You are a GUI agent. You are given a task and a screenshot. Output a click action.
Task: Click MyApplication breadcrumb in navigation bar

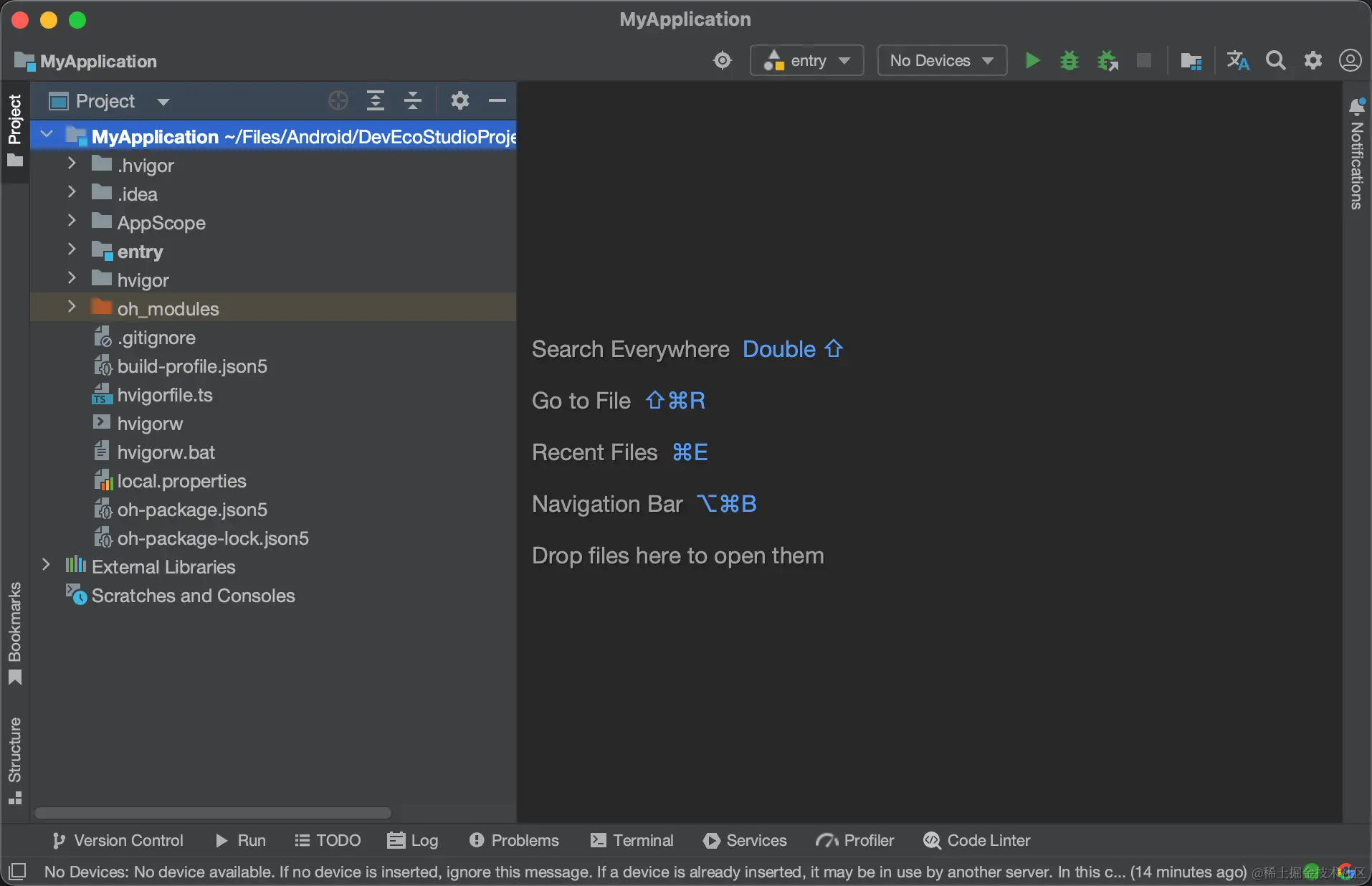[x=98, y=62]
